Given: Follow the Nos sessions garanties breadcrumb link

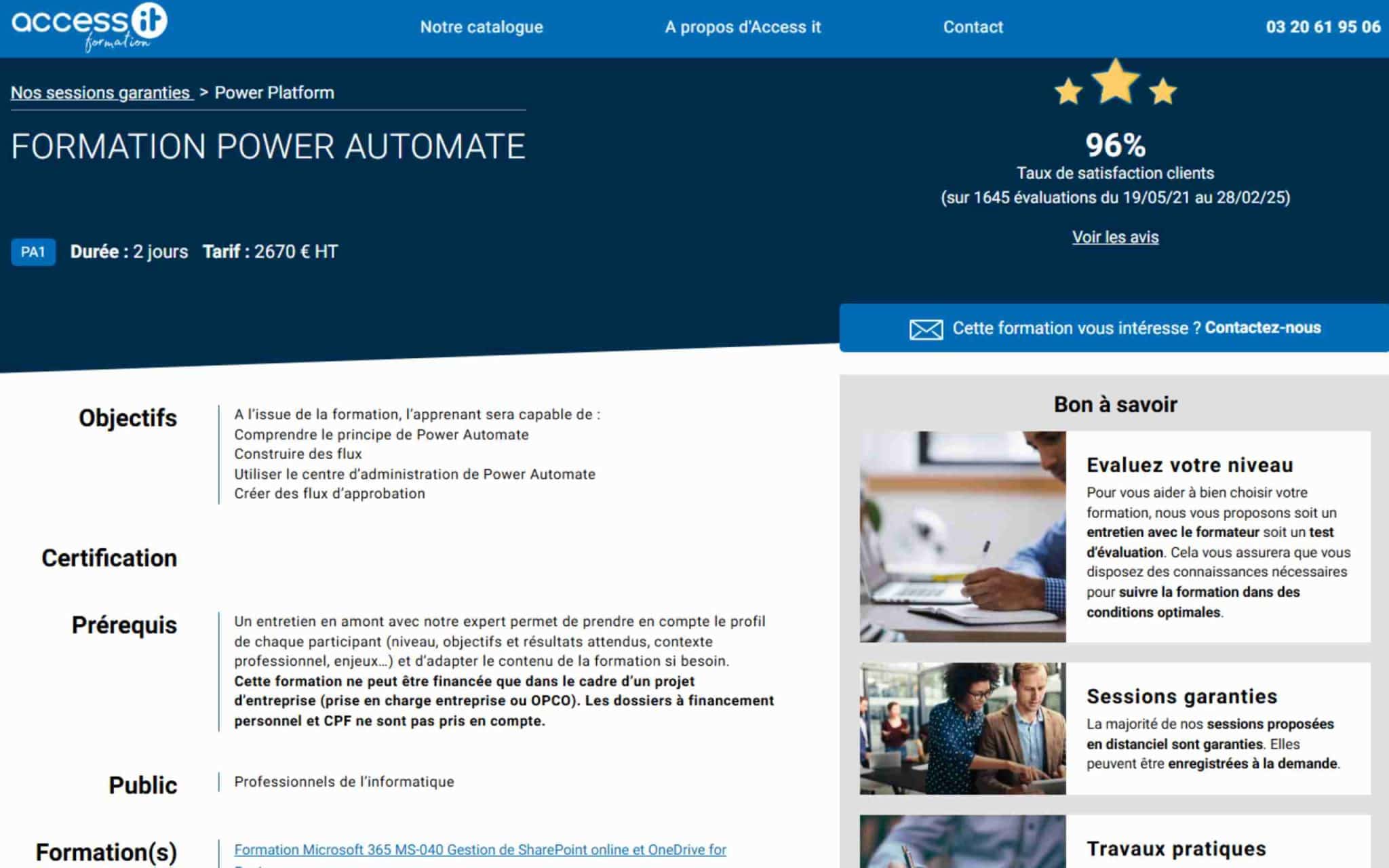Looking at the screenshot, I should pos(101,93).
